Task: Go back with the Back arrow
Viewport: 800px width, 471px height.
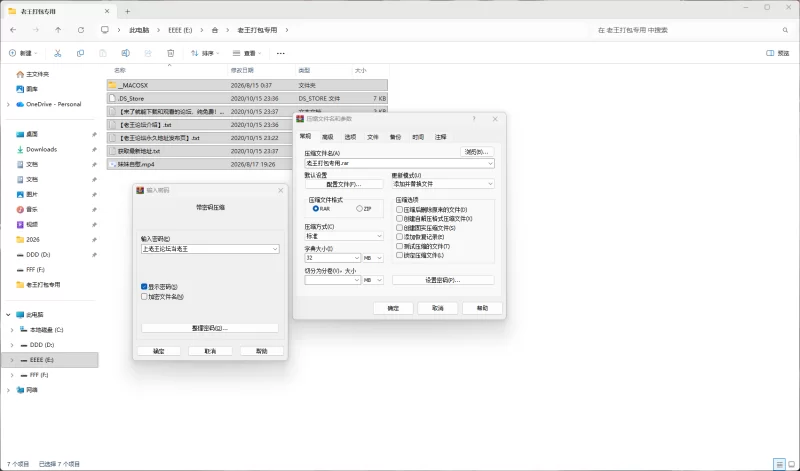Action: click(x=13, y=30)
